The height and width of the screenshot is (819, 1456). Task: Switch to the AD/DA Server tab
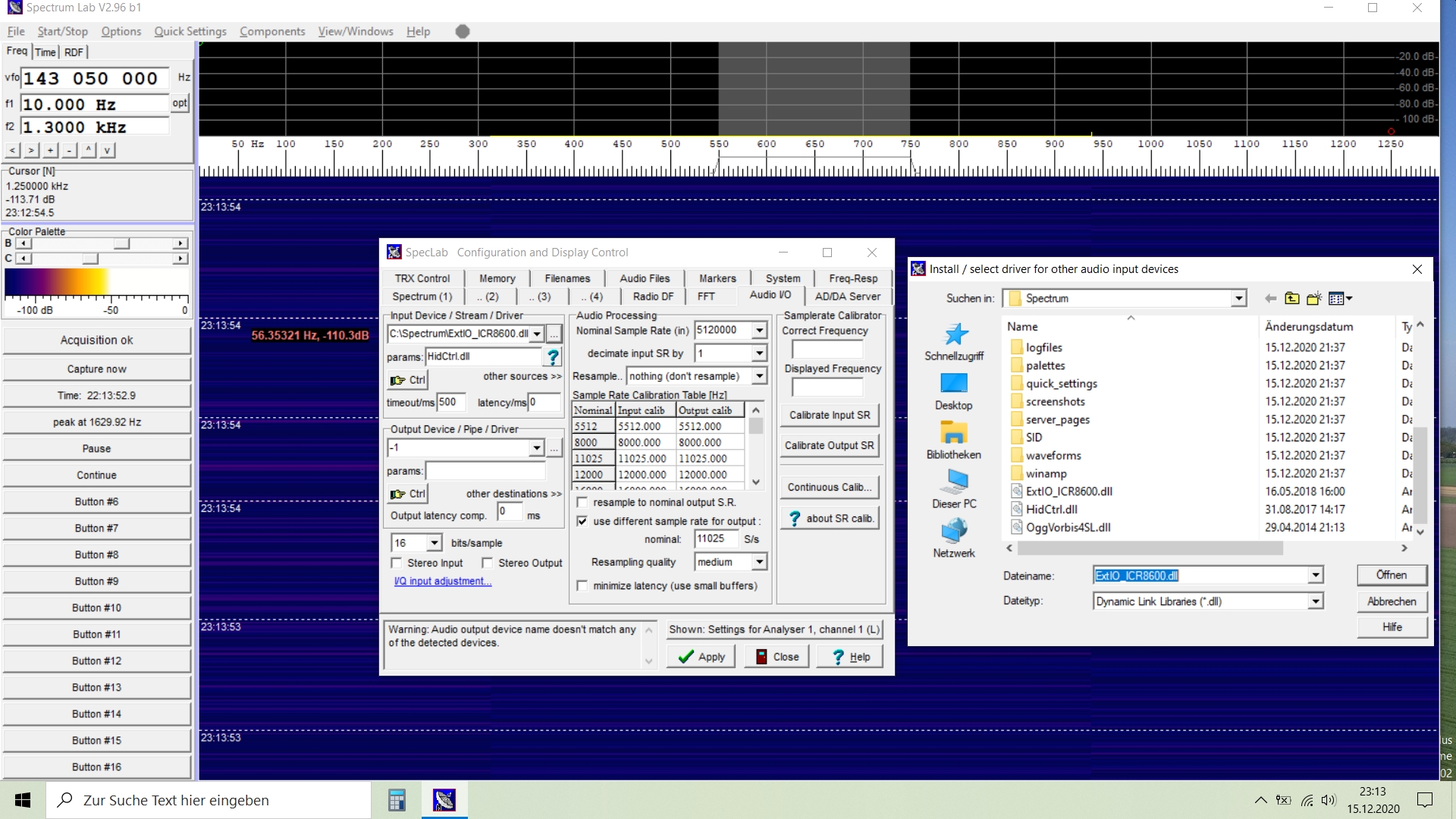pos(848,297)
